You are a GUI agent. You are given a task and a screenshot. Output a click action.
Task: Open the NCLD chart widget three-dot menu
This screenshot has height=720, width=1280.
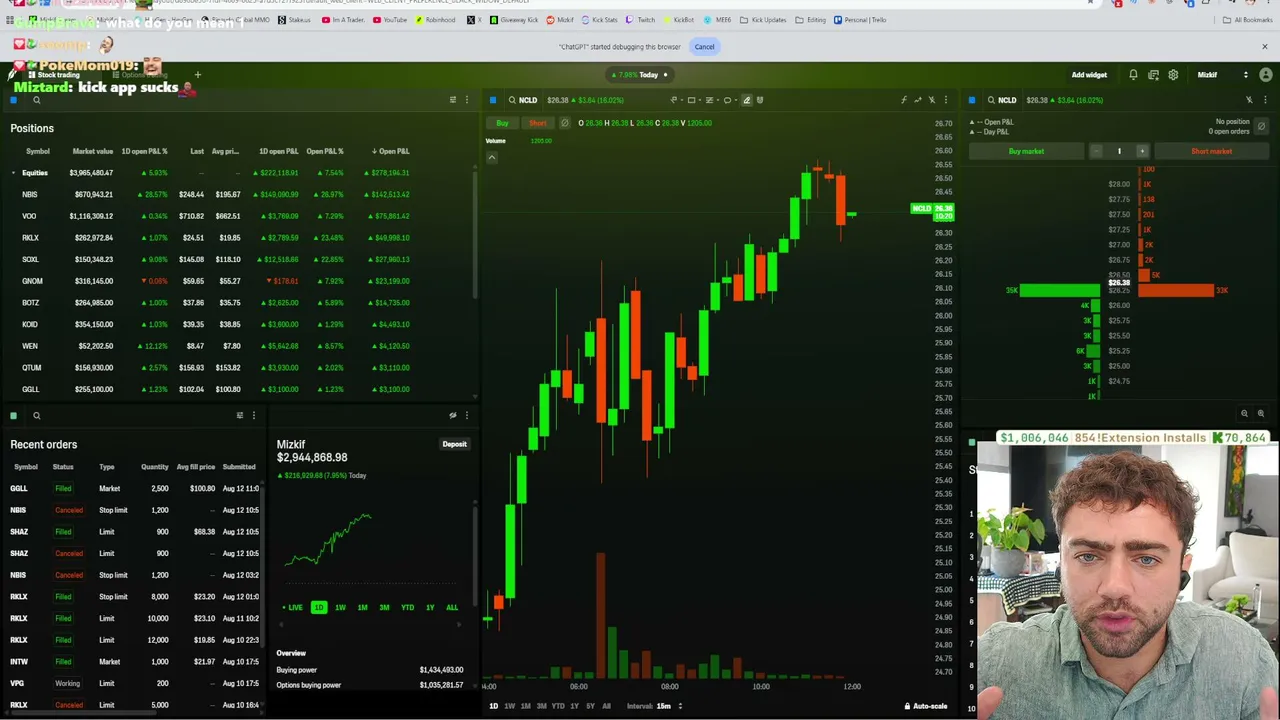(945, 100)
